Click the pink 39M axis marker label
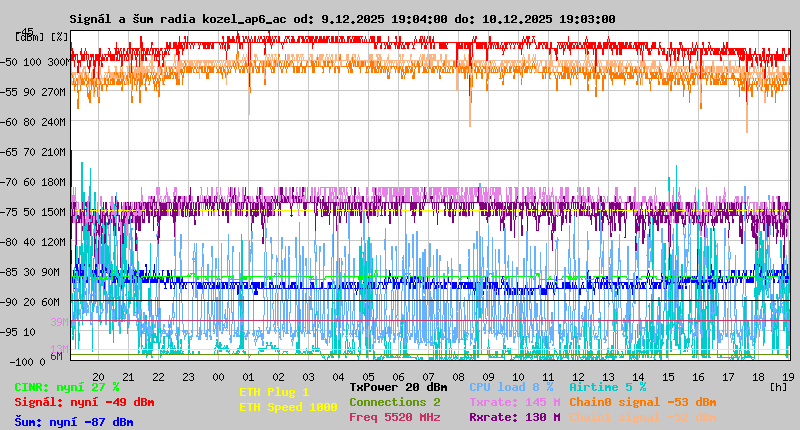 (59, 322)
